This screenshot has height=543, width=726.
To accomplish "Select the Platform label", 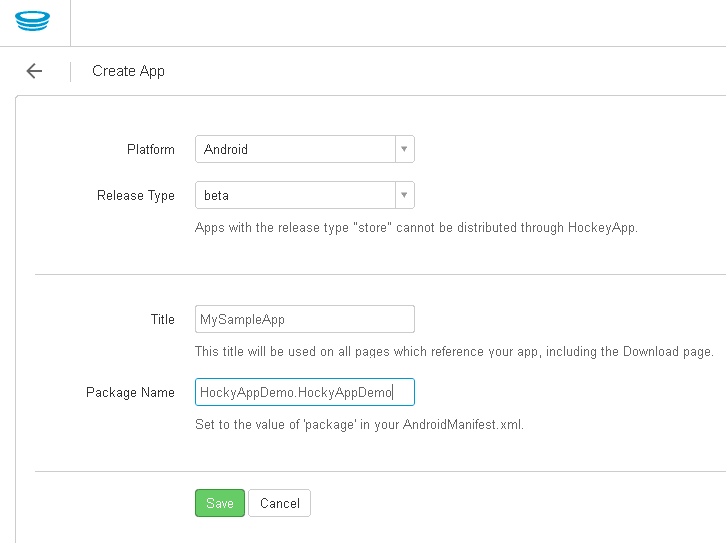I will (x=151, y=150).
